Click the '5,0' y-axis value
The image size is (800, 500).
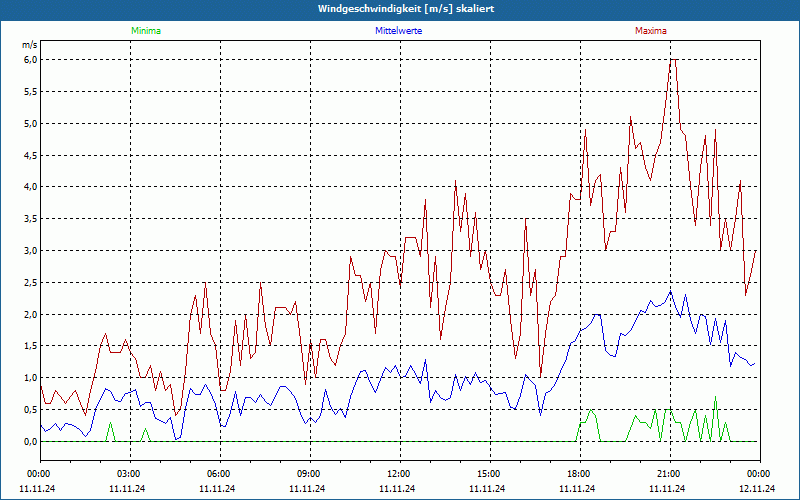pos(31,123)
